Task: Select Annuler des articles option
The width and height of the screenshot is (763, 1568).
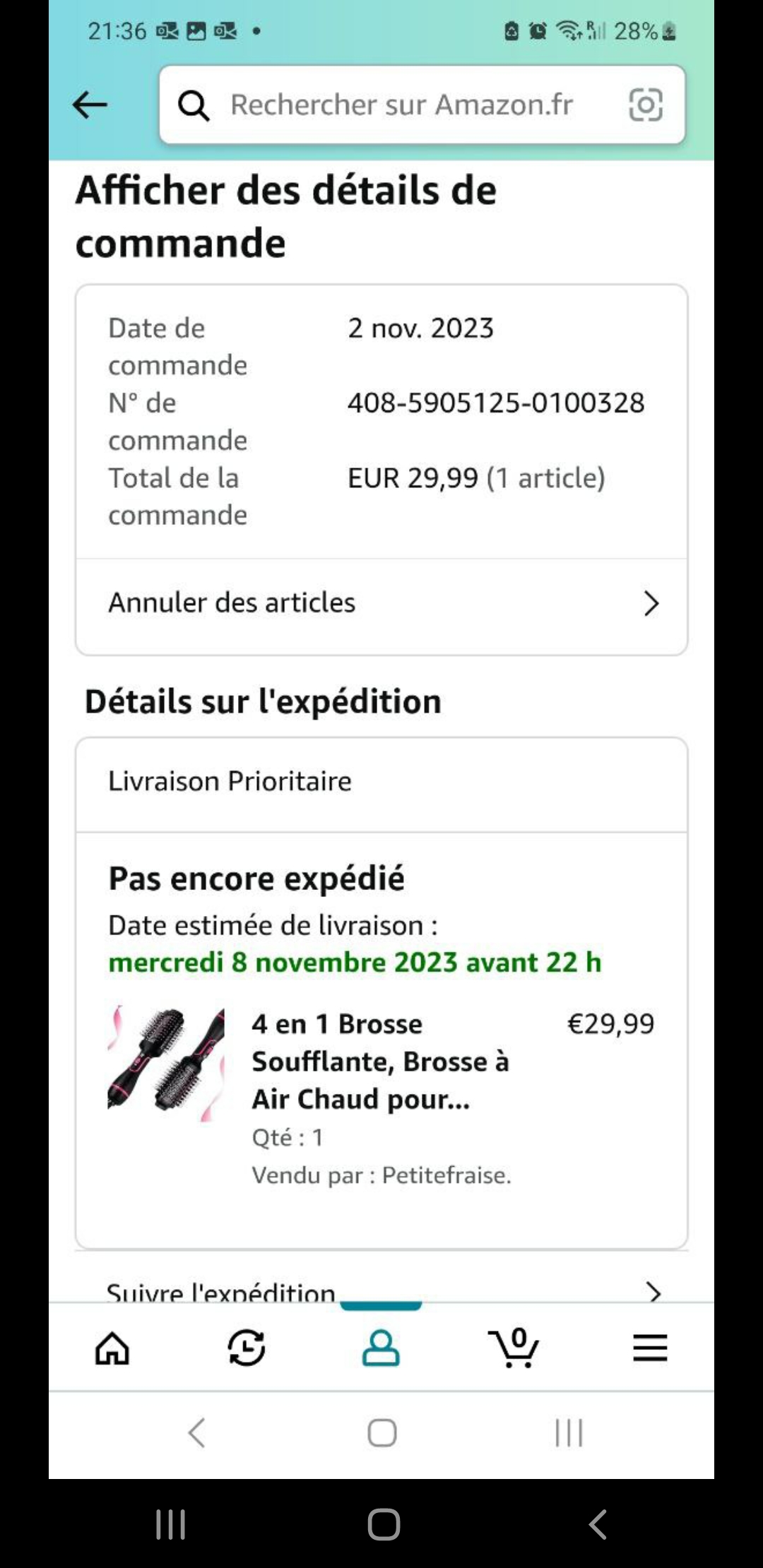Action: pos(232,603)
